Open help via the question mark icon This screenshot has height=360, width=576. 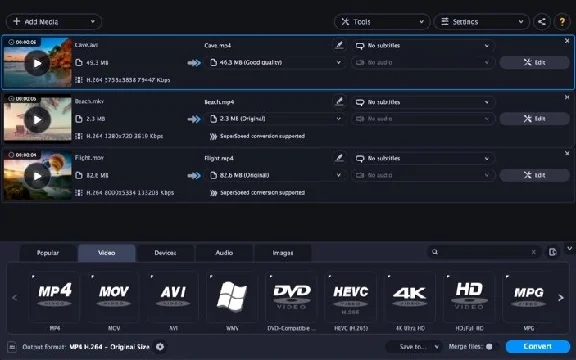562,22
